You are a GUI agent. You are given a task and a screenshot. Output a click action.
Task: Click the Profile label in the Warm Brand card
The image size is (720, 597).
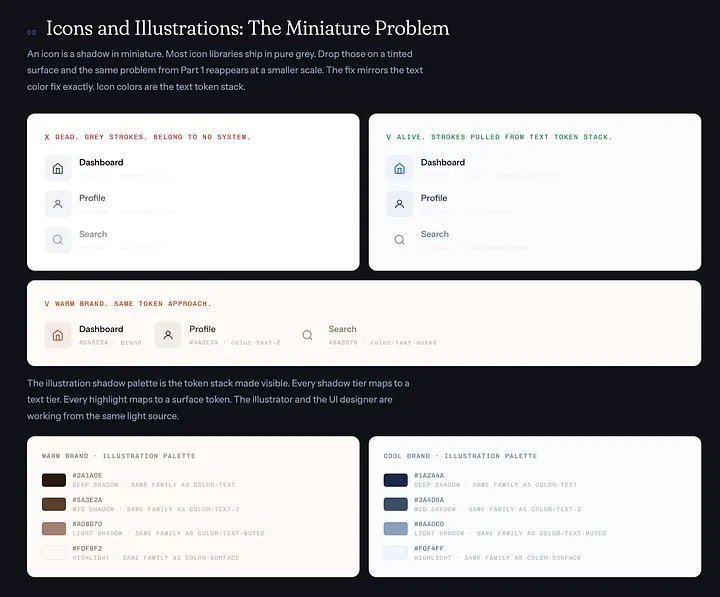pyautogui.click(x=202, y=329)
